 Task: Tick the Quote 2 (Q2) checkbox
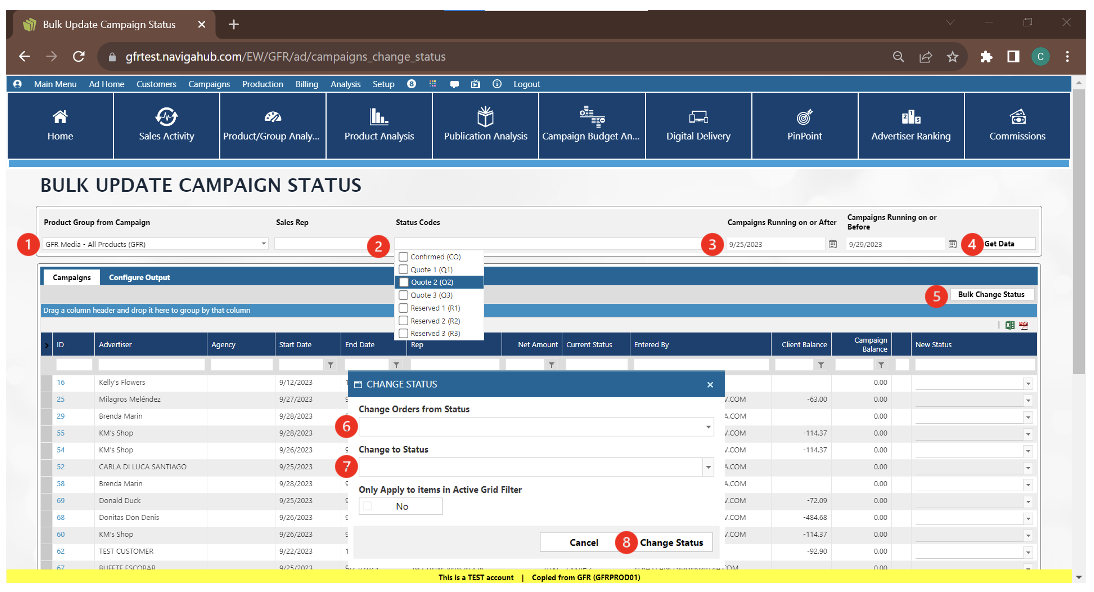tap(404, 282)
